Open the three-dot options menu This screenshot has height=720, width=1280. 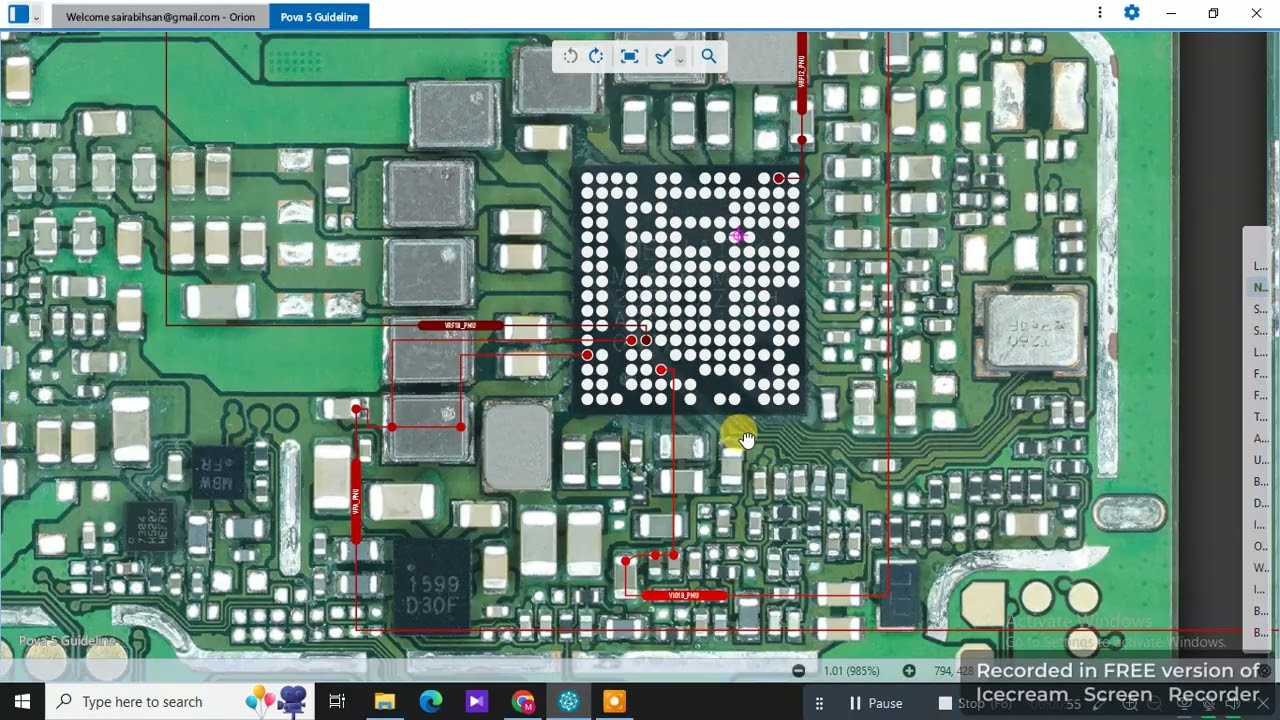1100,13
